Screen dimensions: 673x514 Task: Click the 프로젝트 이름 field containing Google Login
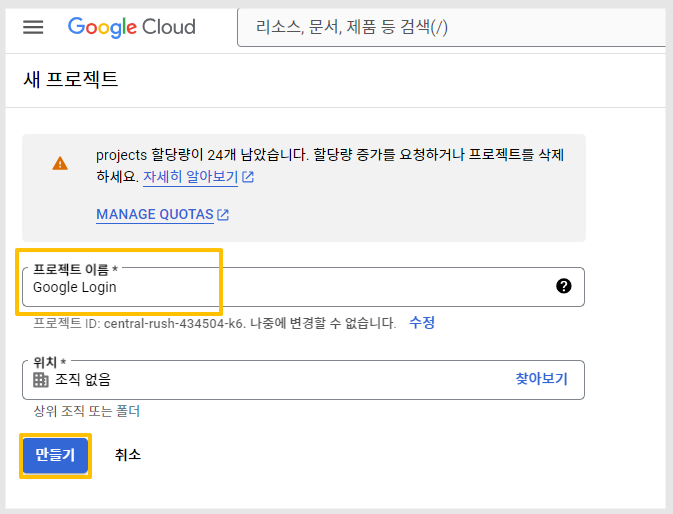pos(303,287)
